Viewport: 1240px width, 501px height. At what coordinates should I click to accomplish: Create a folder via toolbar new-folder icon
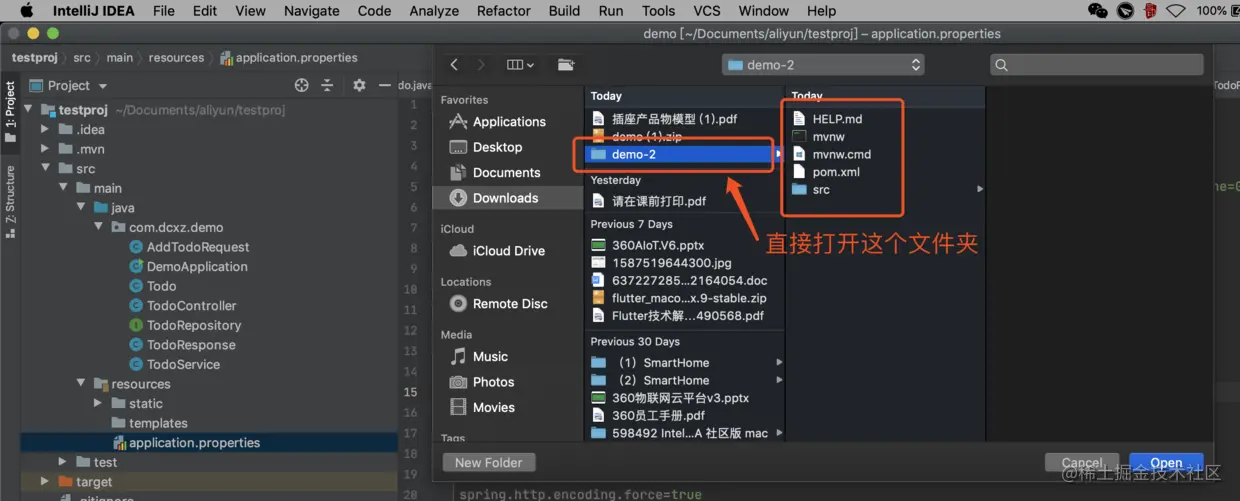[566, 65]
